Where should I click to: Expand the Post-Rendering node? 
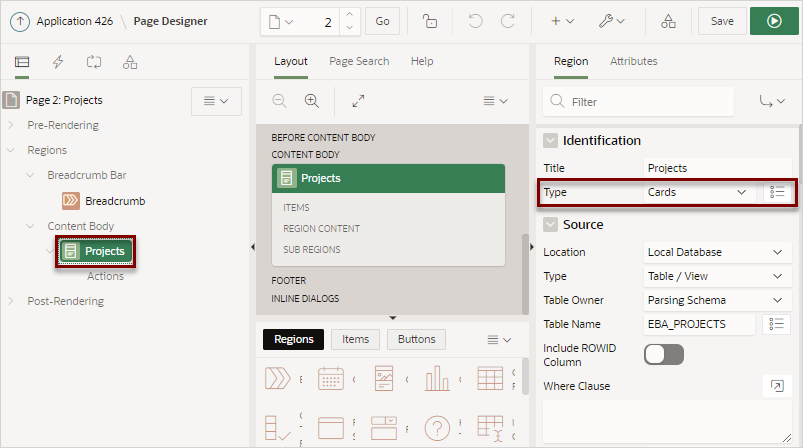click(x=11, y=301)
